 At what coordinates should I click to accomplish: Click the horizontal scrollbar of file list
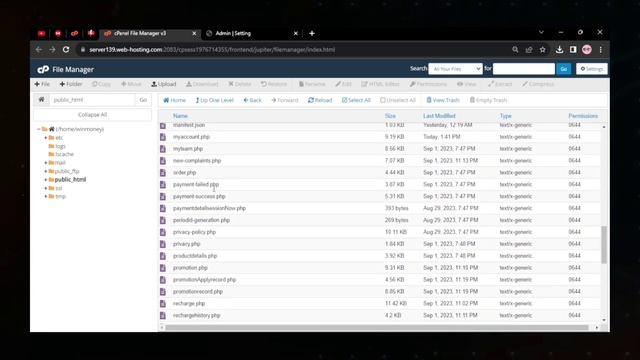click(377, 327)
